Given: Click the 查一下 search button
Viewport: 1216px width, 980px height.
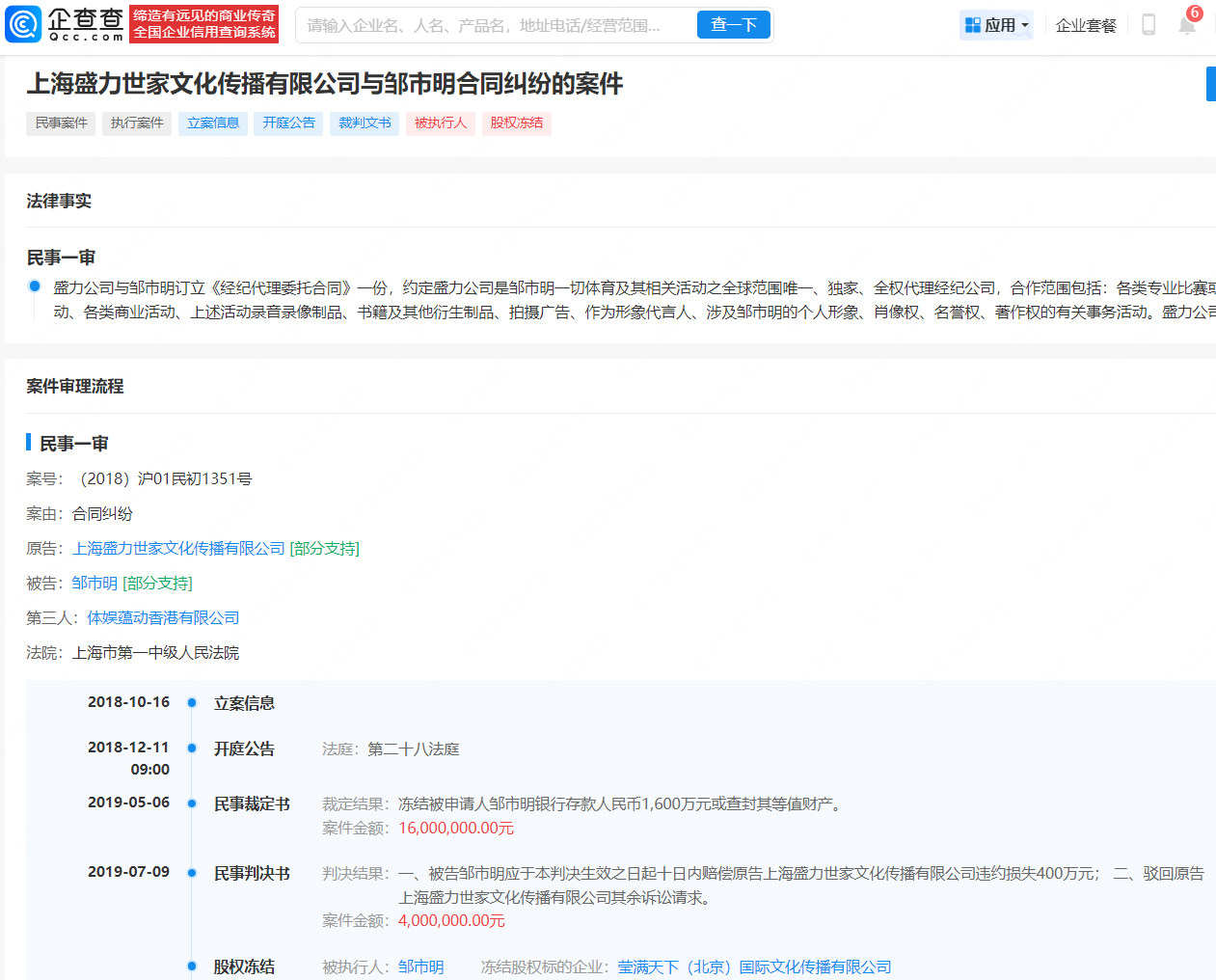Looking at the screenshot, I should click(734, 25).
